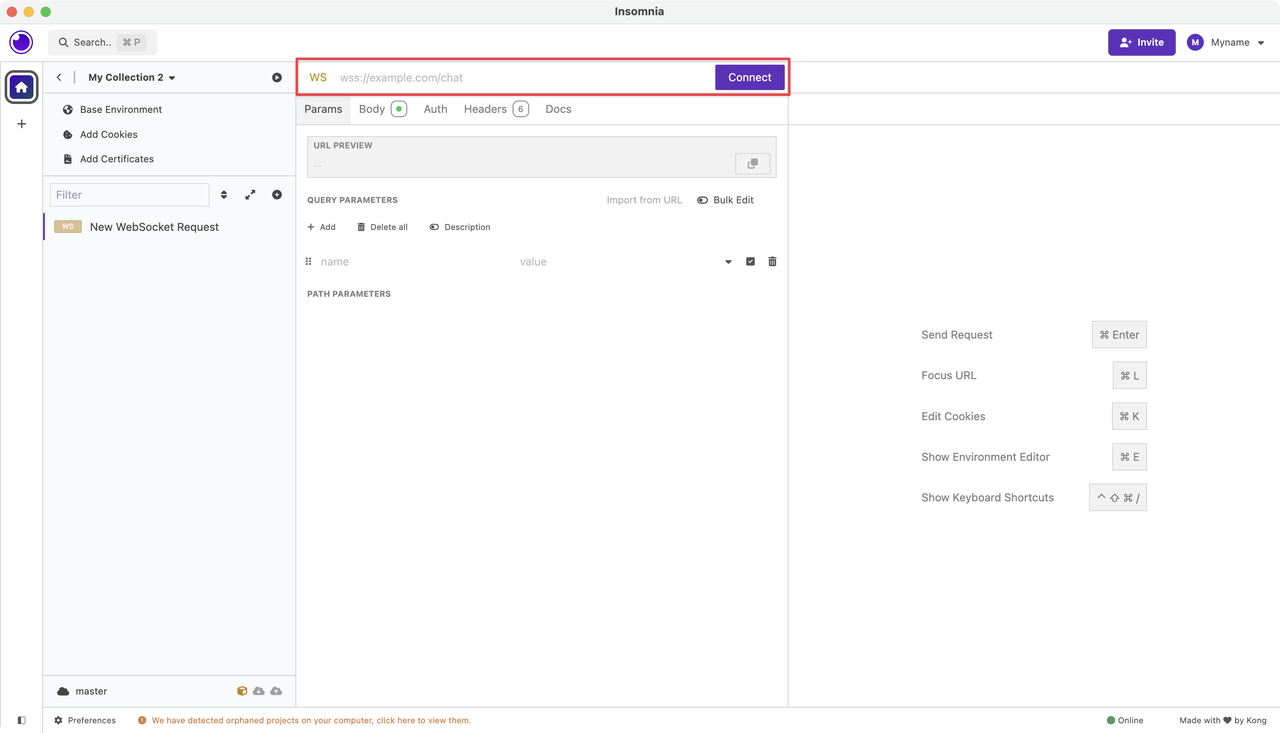Click Made with love by Kong

pos(1223,720)
